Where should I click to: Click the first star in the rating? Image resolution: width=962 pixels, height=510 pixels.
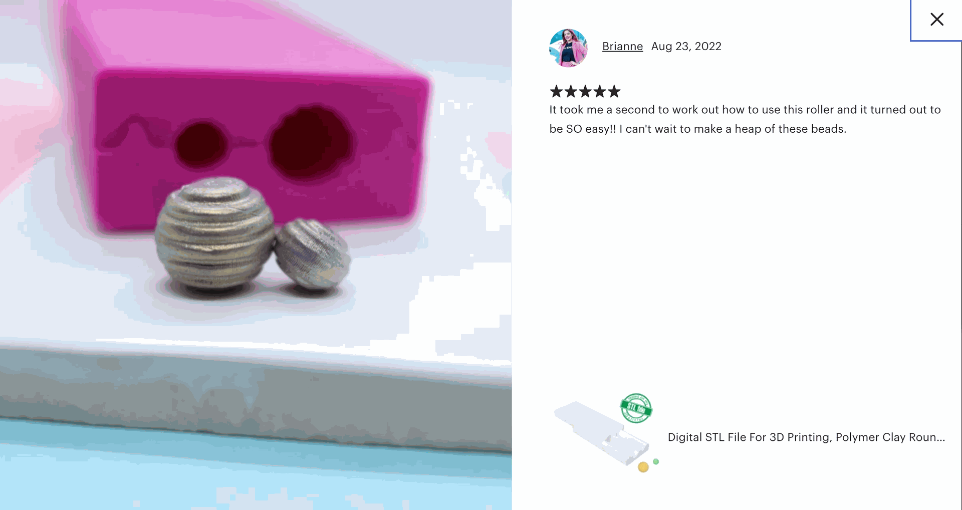[556, 91]
